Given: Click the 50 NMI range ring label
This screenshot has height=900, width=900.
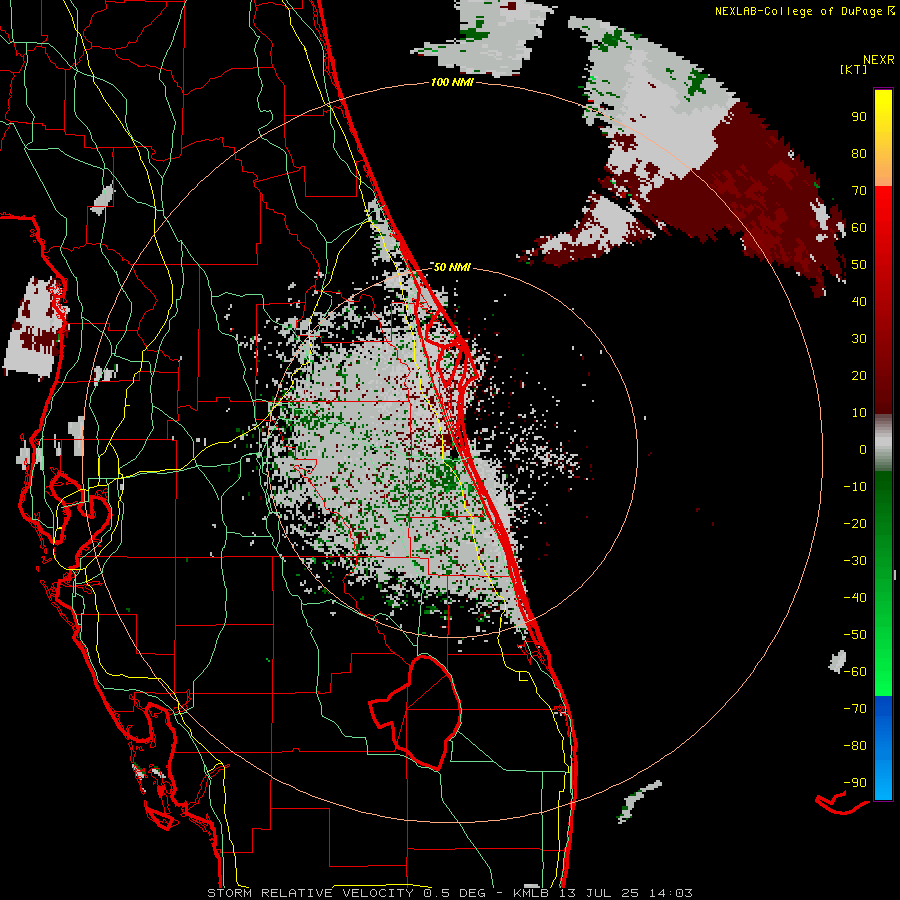Looking at the screenshot, I should pyautogui.click(x=452, y=267).
